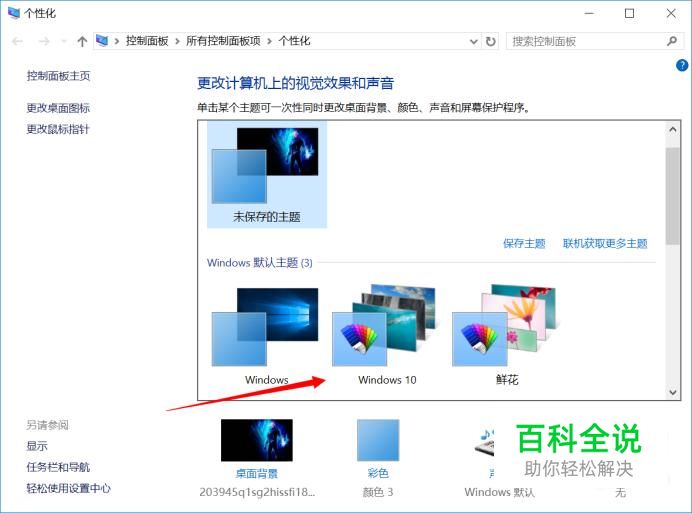Open the address bar history dropdown

[x=474, y=41]
